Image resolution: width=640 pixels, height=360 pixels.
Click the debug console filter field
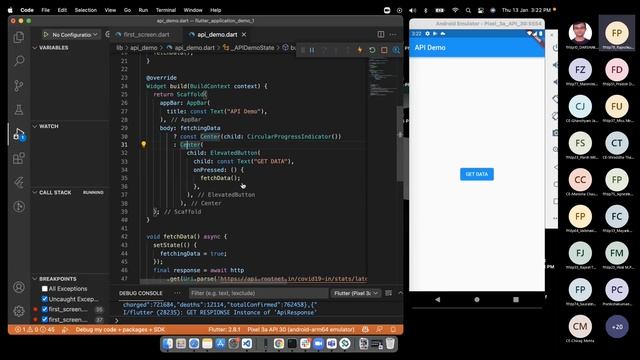coord(258,293)
